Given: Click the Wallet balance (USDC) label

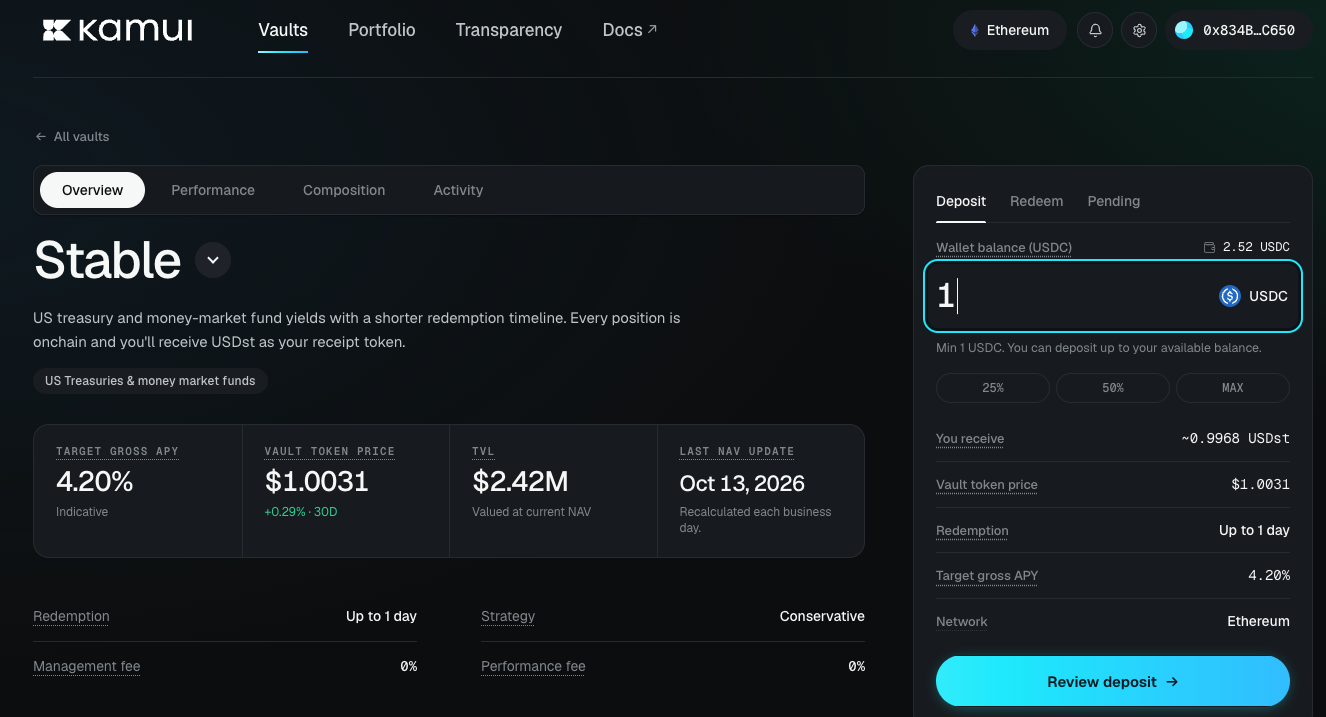Looking at the screenshot, I should point(1004,247).
